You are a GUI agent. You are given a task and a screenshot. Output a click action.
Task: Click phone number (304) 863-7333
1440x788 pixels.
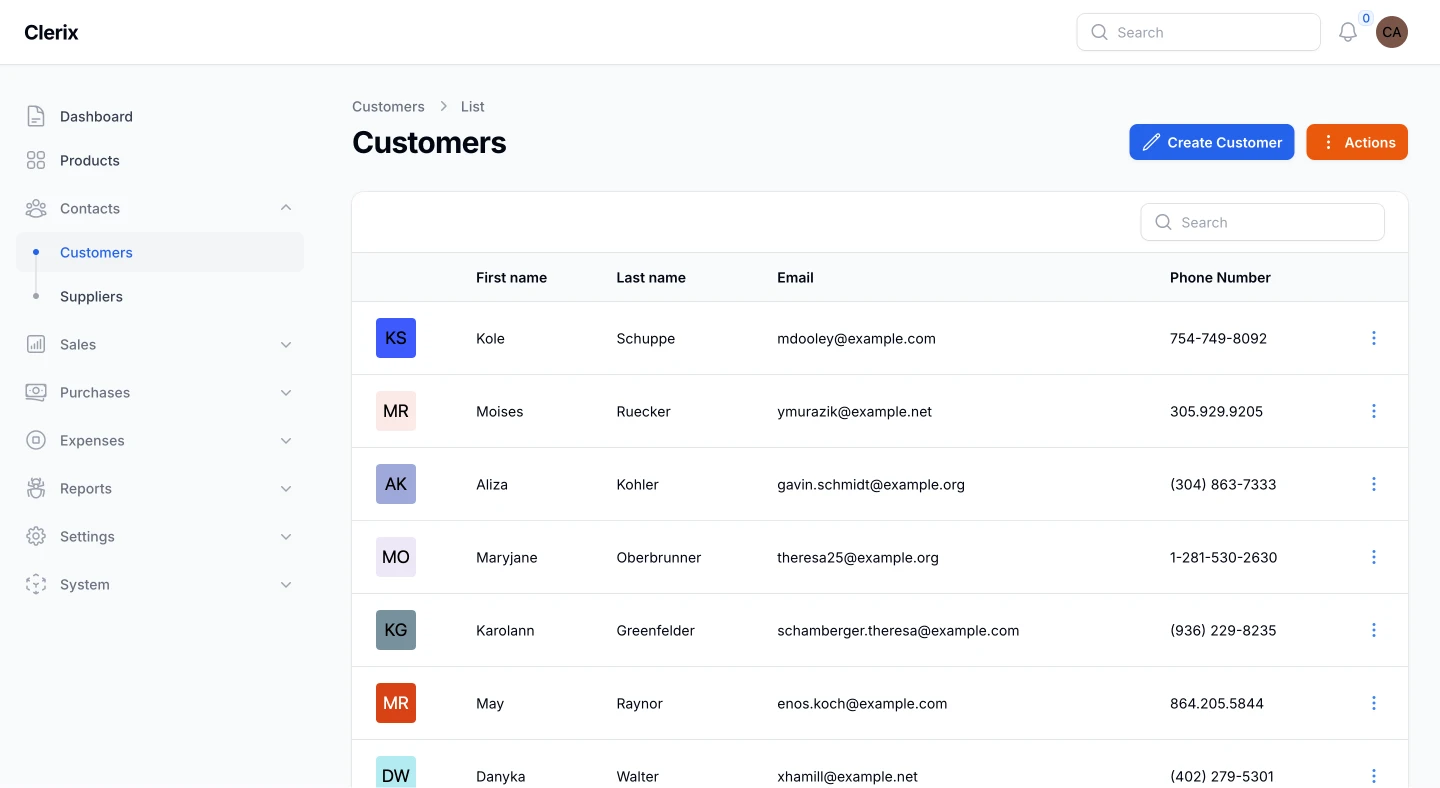pos(1223,484)
